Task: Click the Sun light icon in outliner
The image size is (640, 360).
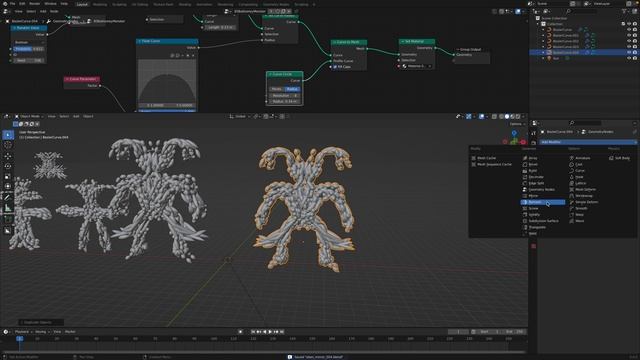Action: tap(549, 58)
